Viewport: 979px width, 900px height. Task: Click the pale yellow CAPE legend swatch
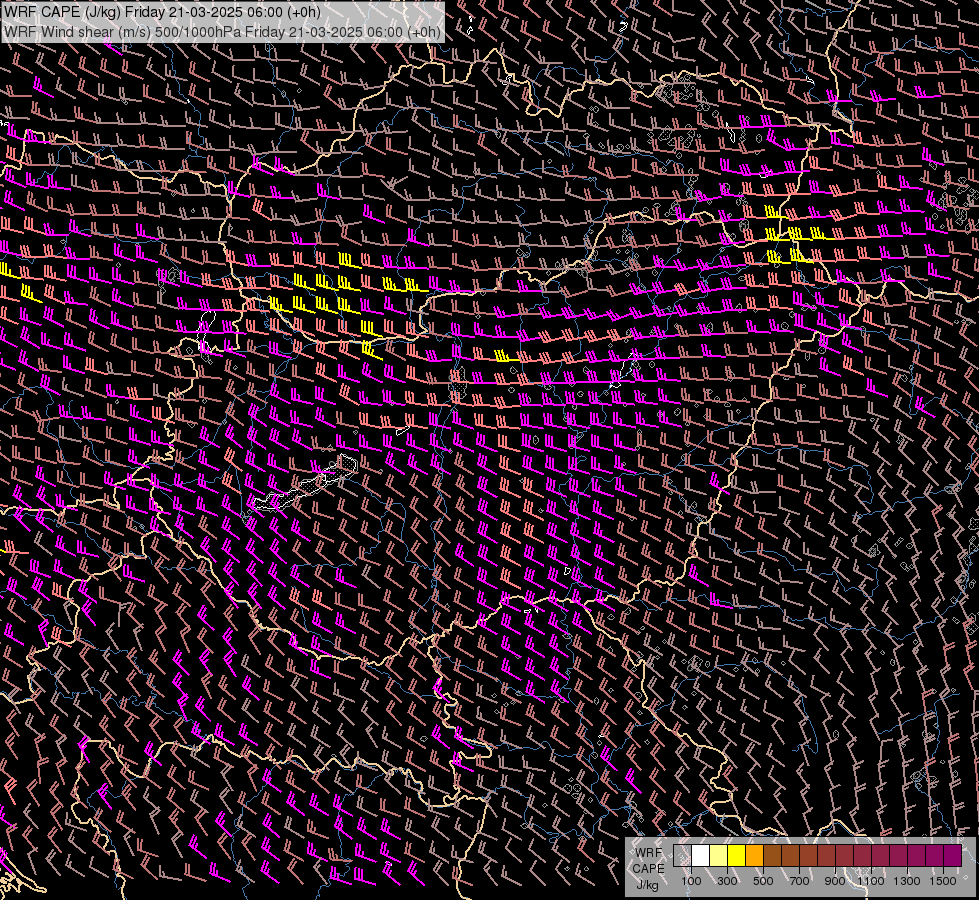click(x=719, y=856)
